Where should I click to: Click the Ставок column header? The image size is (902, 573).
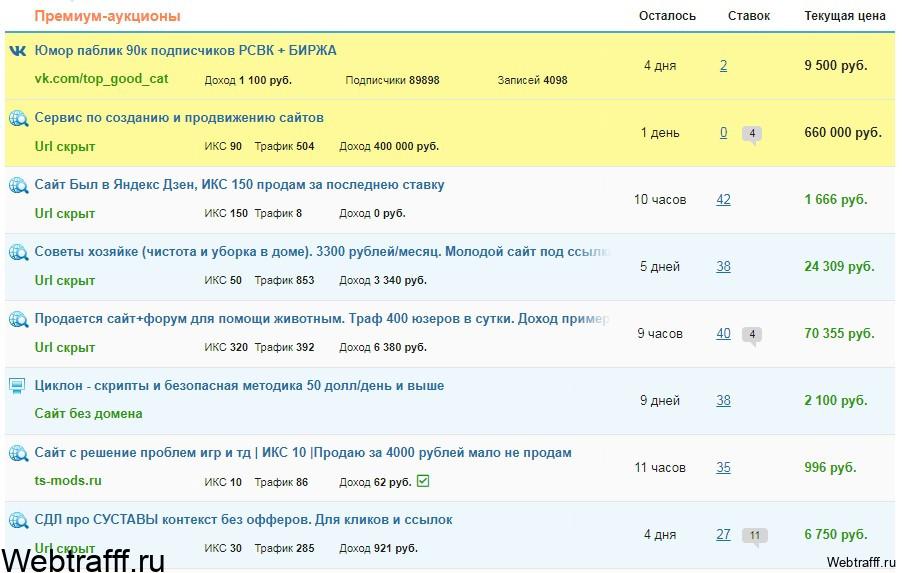click(748, 16)
